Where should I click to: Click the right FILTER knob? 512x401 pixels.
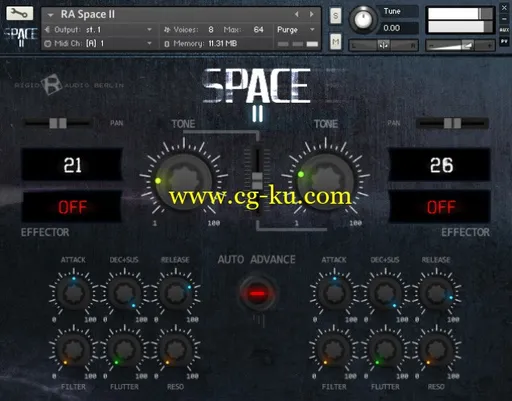pos(334,349)
